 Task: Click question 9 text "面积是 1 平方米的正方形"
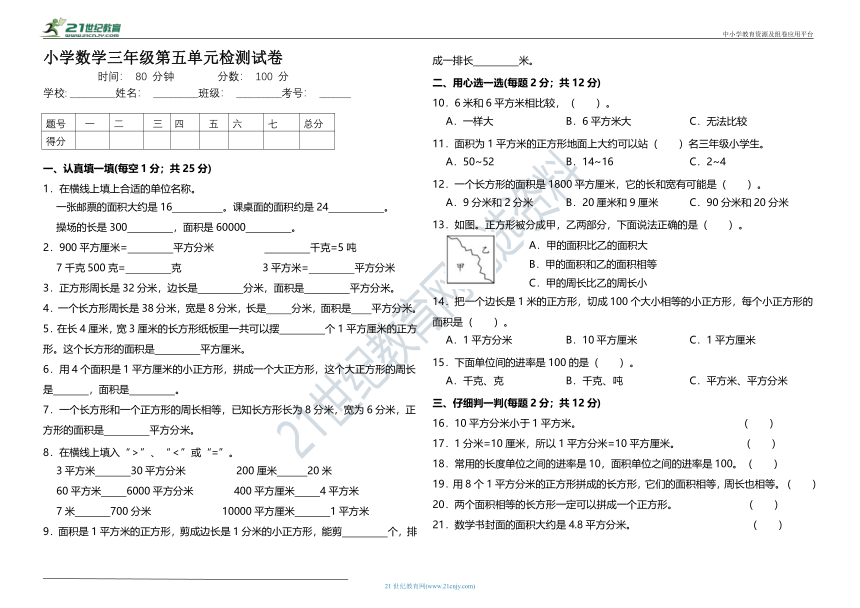115,532
